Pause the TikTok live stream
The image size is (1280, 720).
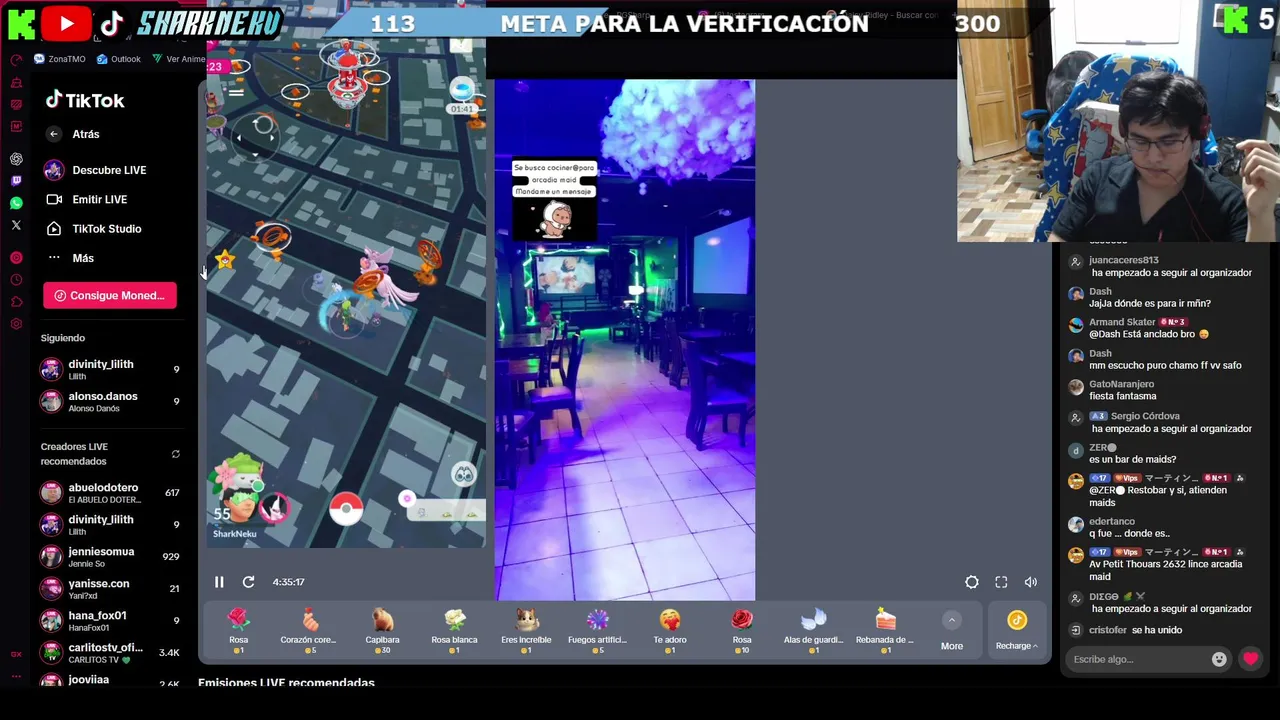click(219, 582)
